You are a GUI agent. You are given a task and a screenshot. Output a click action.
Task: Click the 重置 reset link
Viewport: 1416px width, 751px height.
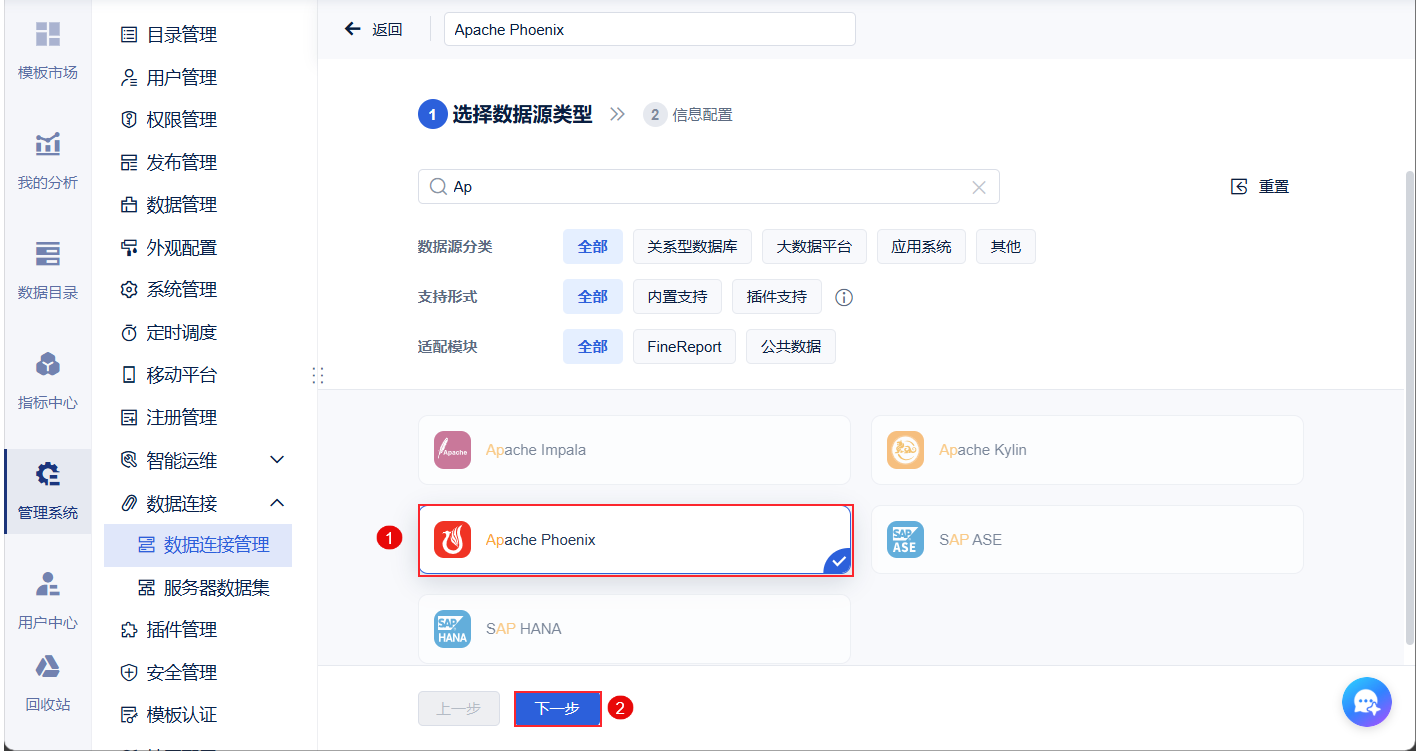tap(1274, 187)
